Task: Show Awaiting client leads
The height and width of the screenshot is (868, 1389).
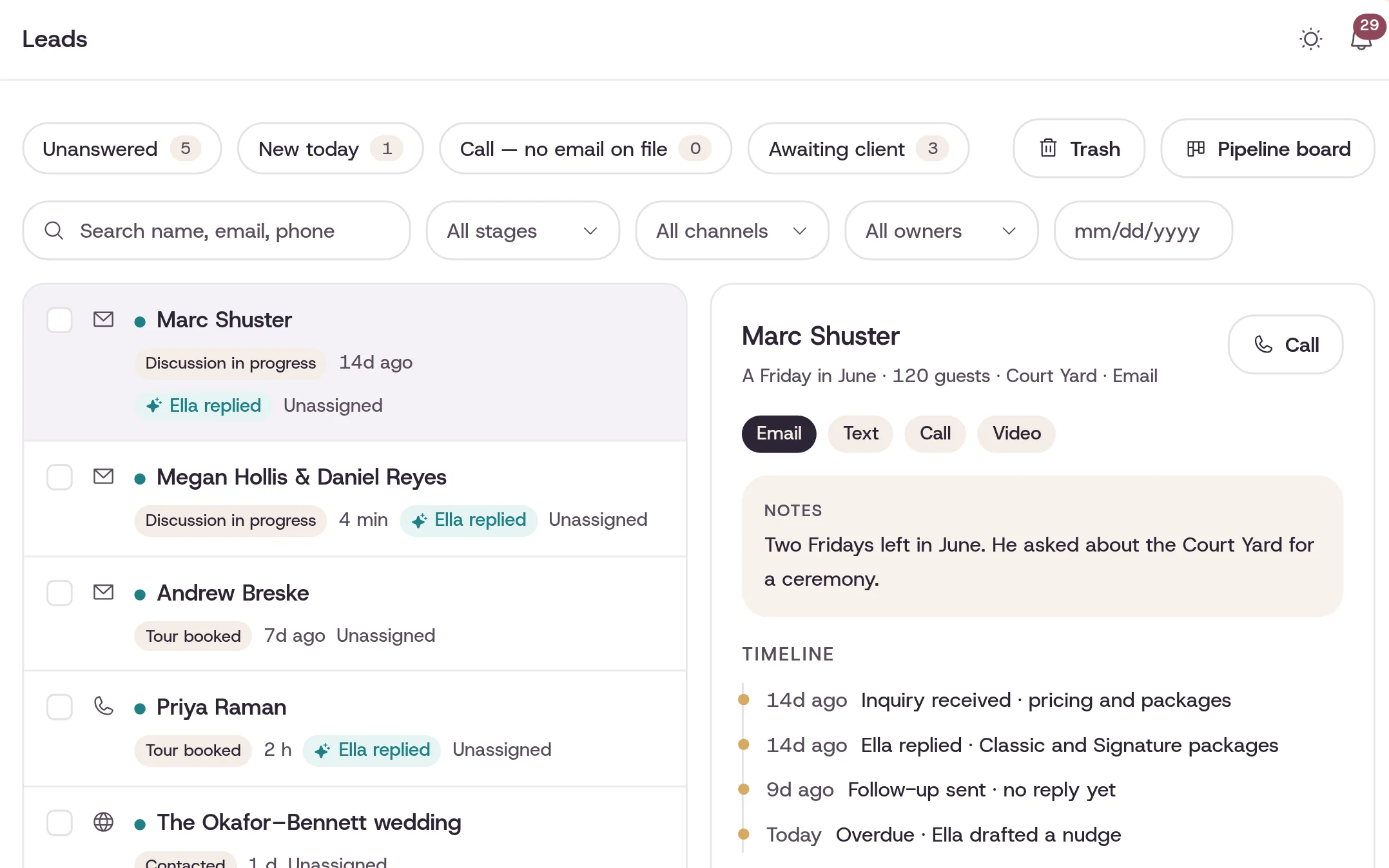Action: click(x=859, y=148)
